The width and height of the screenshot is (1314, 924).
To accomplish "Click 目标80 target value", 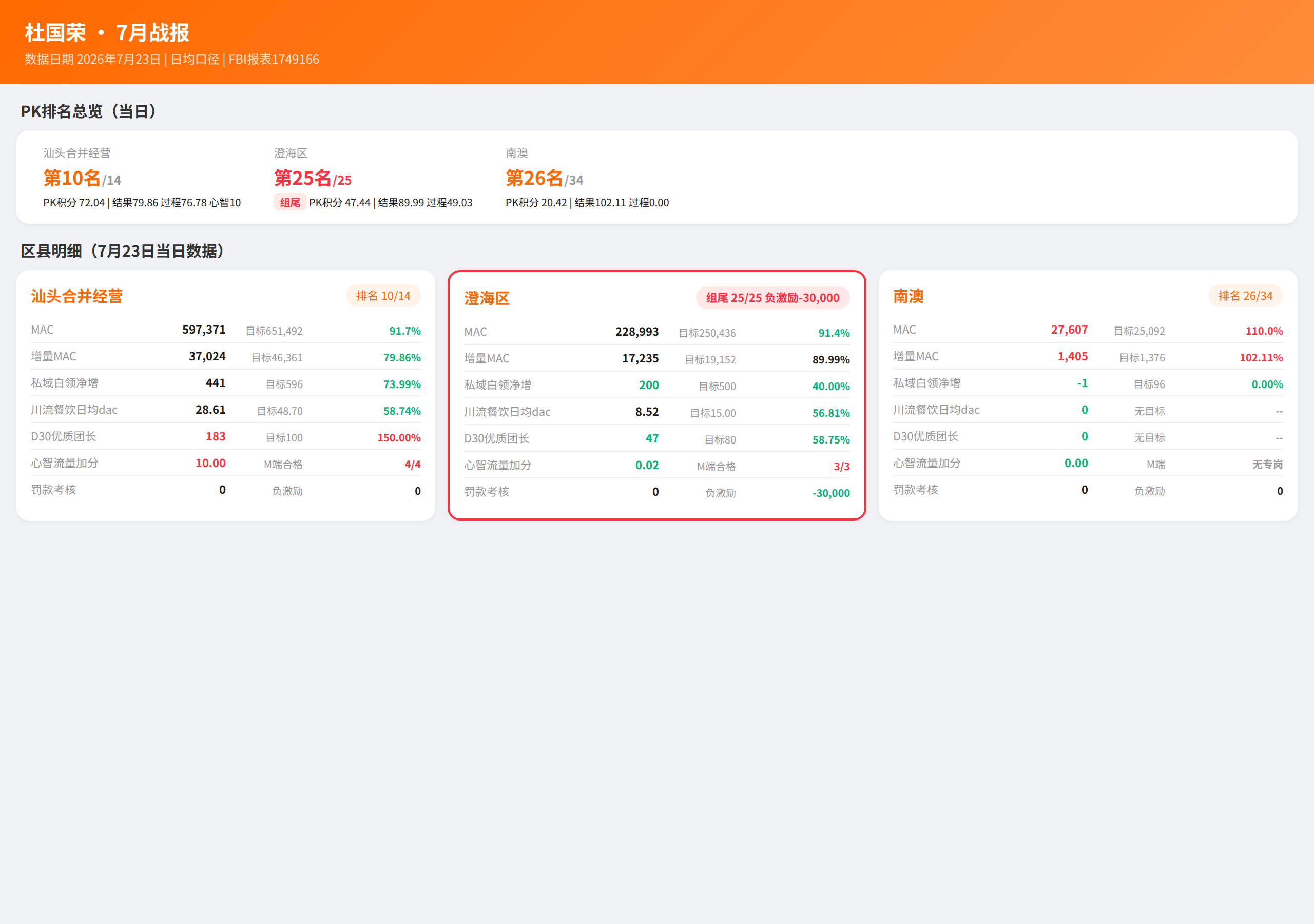I will tap(720, 440).
